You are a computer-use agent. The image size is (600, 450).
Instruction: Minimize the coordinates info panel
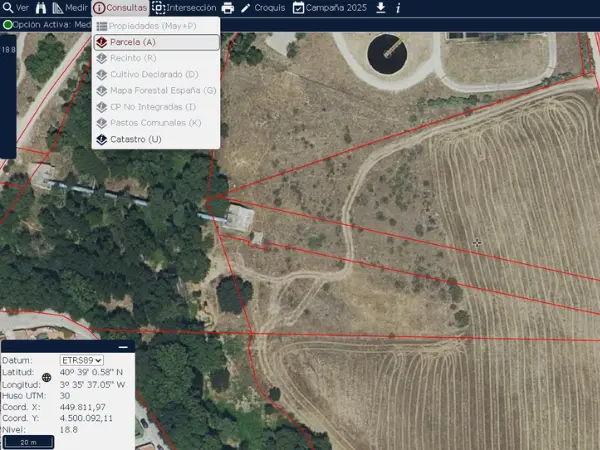click(122, 346)
